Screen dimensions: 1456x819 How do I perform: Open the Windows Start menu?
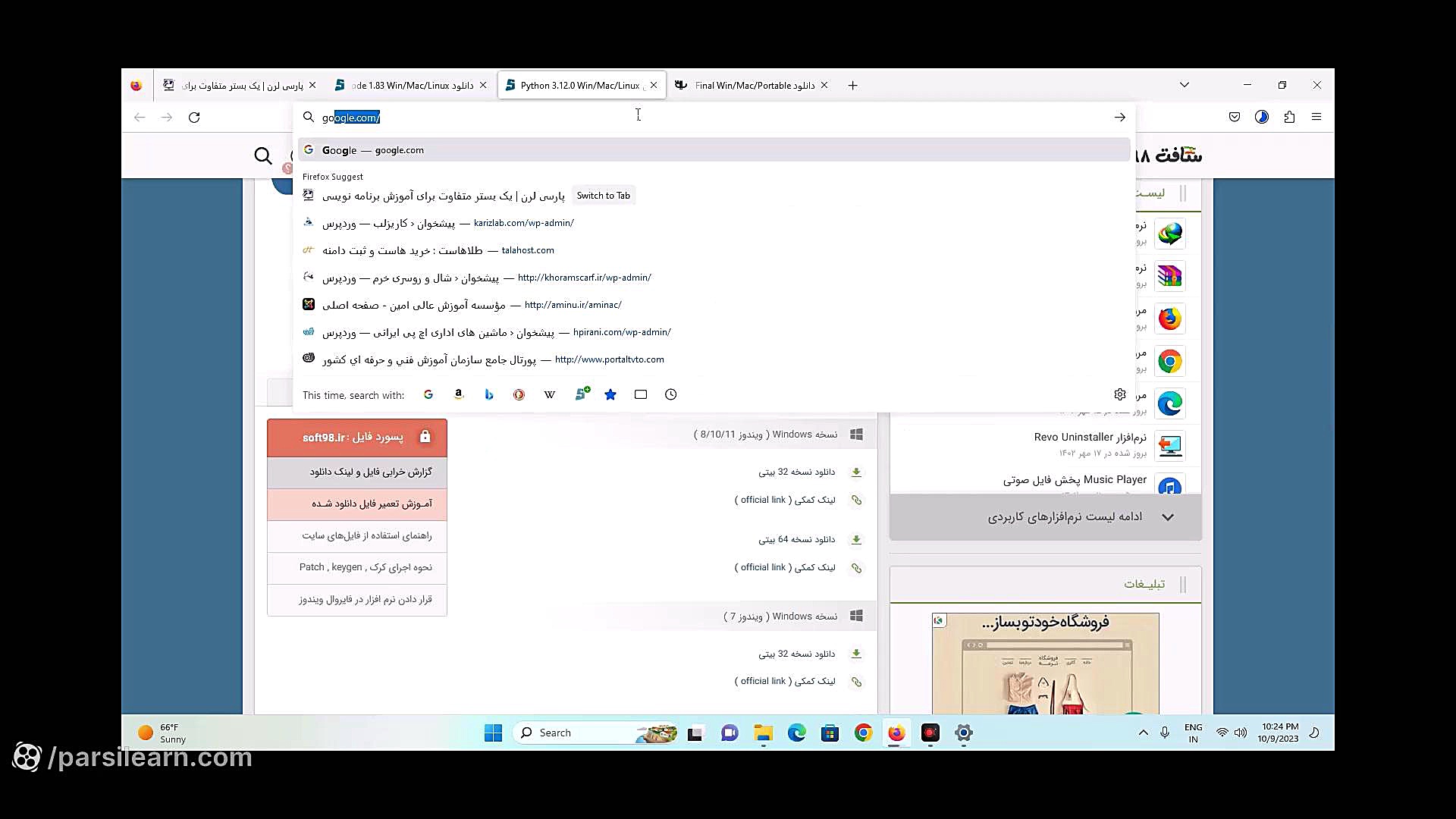[493, 733]
